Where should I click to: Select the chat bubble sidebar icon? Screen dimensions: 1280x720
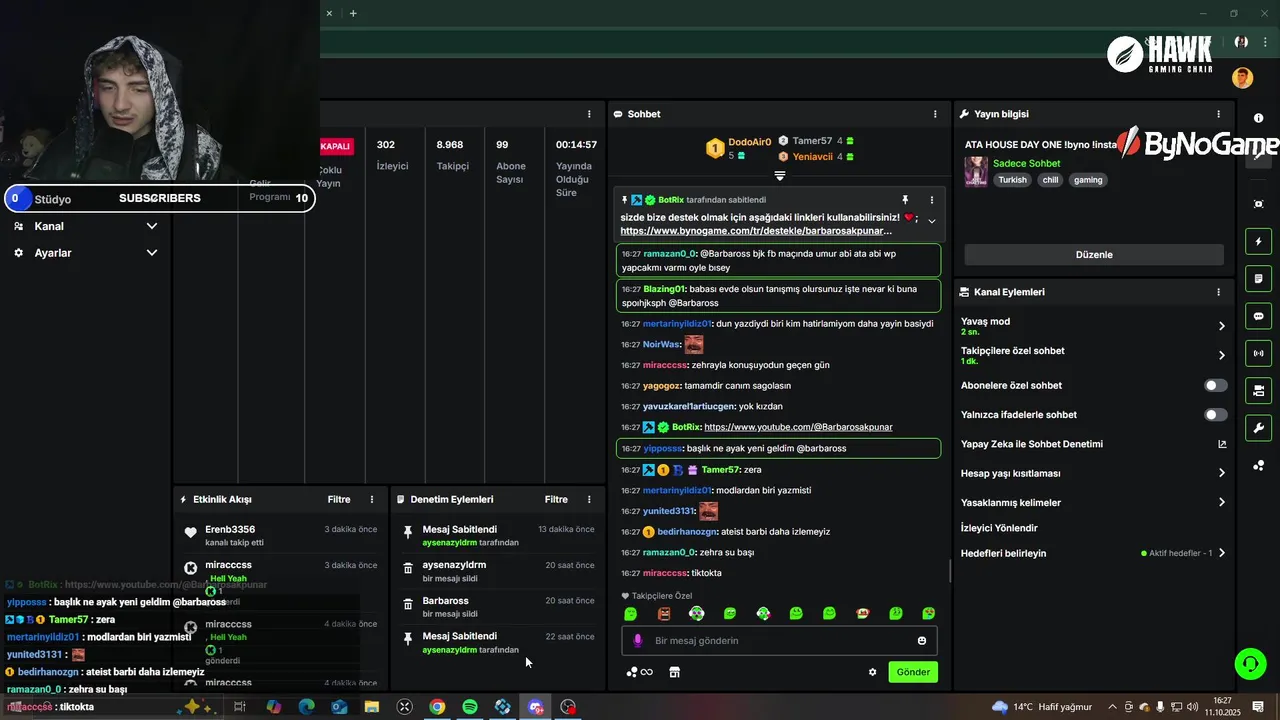[x=1258, y=316]
